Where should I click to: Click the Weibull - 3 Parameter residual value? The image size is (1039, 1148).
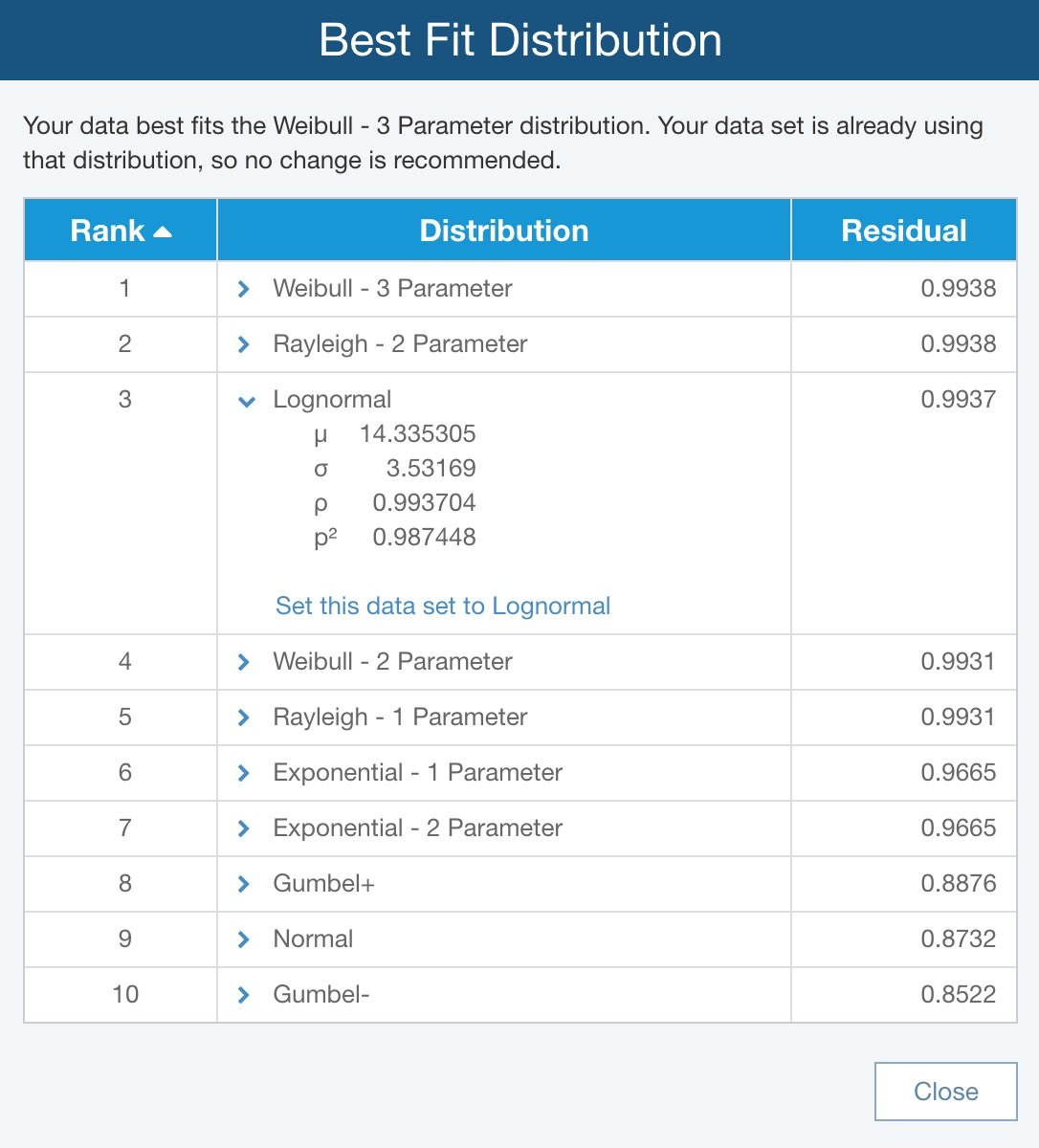[x=958, y=288]
